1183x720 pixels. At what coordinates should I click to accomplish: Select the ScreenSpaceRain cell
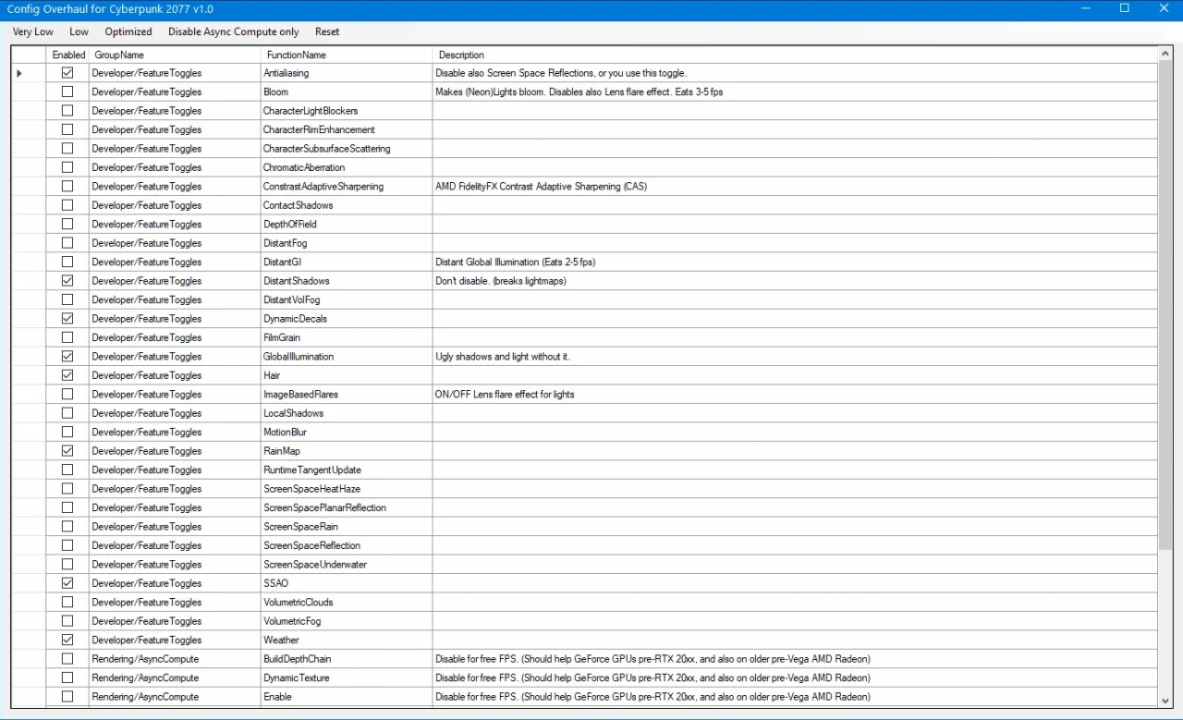(346, 527)
